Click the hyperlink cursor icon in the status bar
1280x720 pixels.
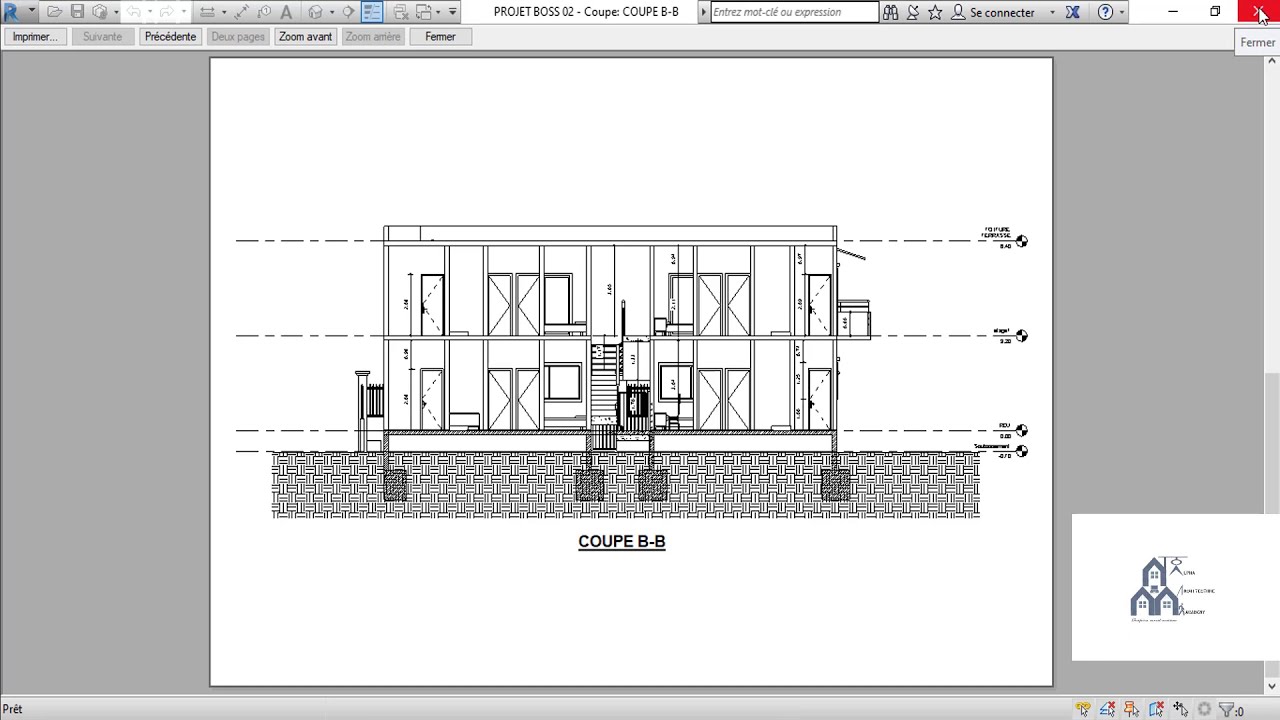[1083, 708]
